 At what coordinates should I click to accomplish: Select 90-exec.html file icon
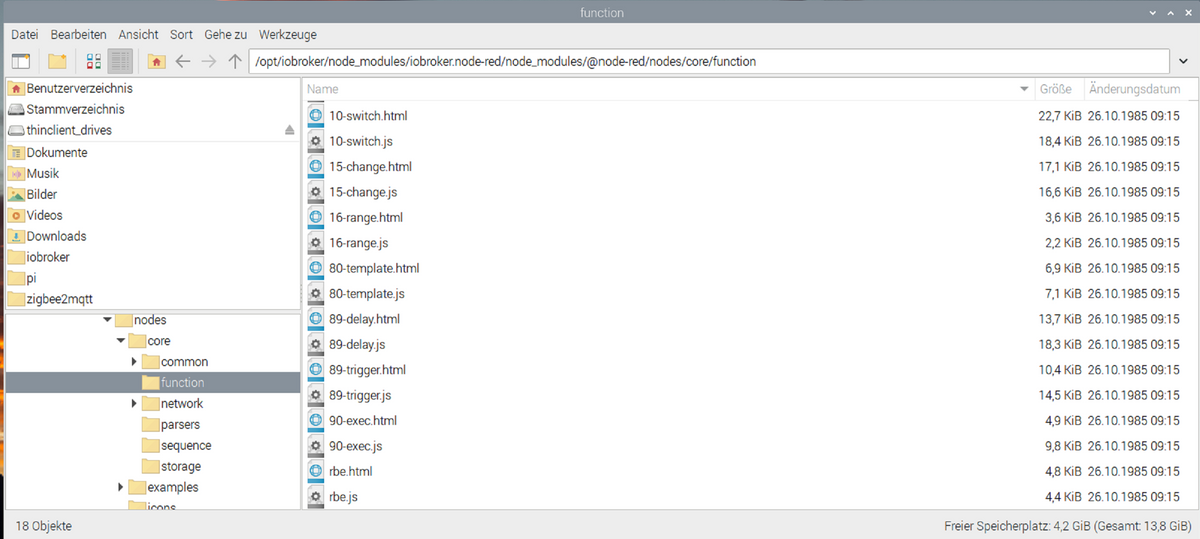tap(316, 421)
